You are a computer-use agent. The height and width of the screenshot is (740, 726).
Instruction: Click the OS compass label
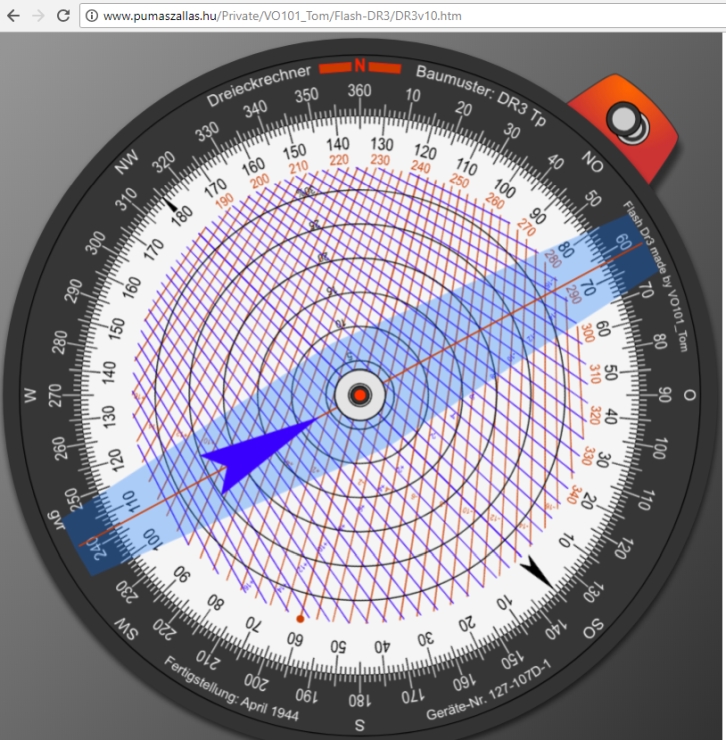tap(593, 629)
